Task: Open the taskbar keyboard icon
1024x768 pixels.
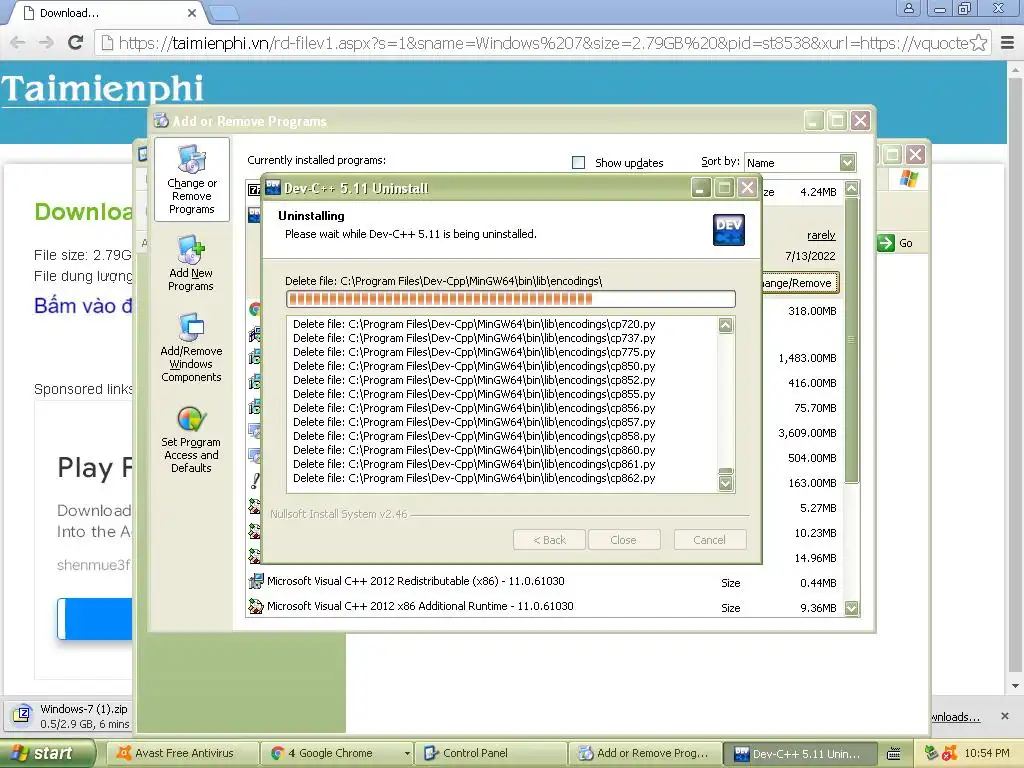Action: point(893,754)
